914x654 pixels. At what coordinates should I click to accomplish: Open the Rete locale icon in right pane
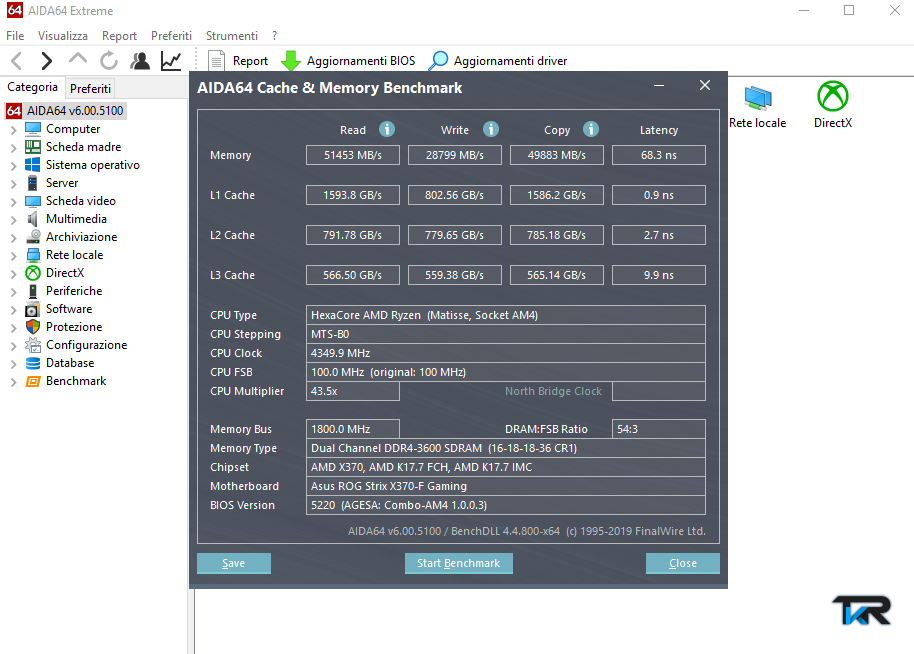click(758, 98)
